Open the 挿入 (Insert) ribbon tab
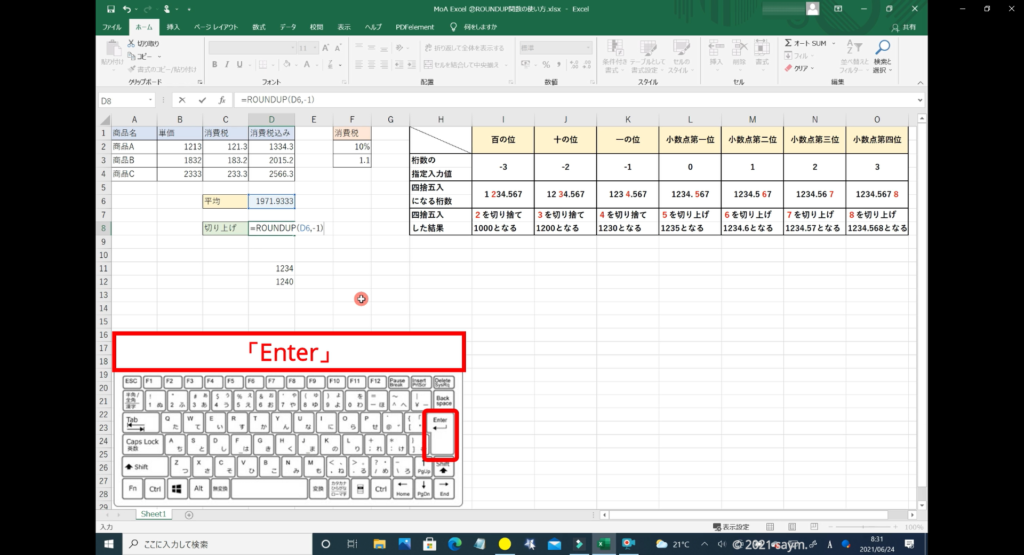Viewport: 1024px width, 555px height. coord(173,27)
